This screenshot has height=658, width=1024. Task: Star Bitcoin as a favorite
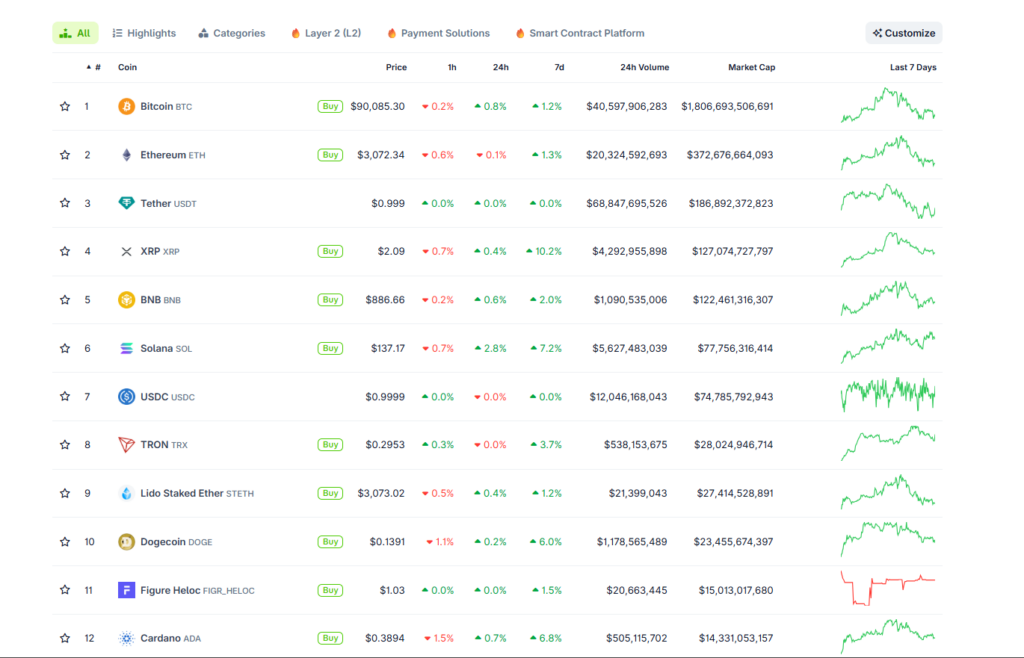coord(65,106)
